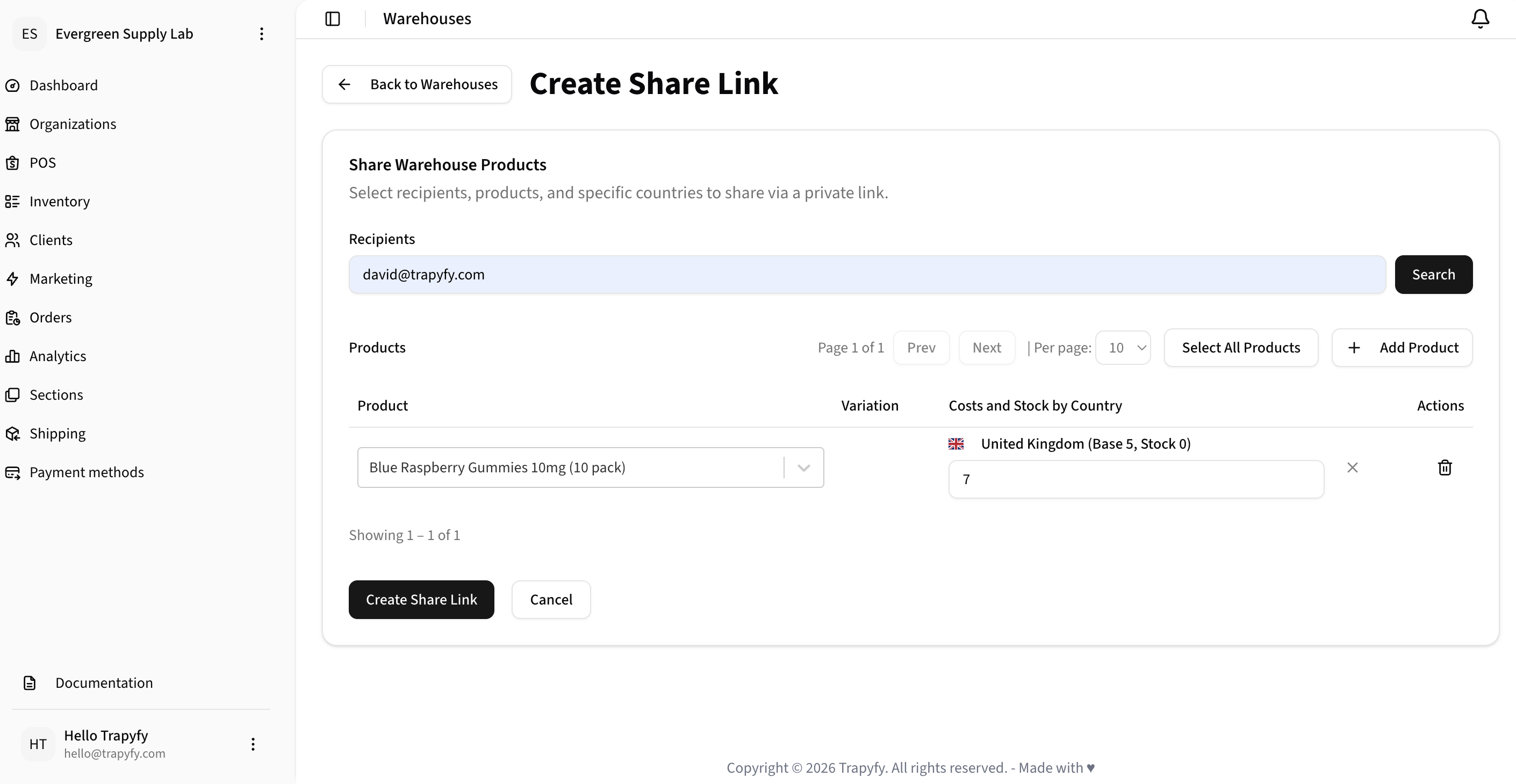1516x784 pixels.
Task: Click the Dashboard gauge icon
Action: (x=12, y=85)
